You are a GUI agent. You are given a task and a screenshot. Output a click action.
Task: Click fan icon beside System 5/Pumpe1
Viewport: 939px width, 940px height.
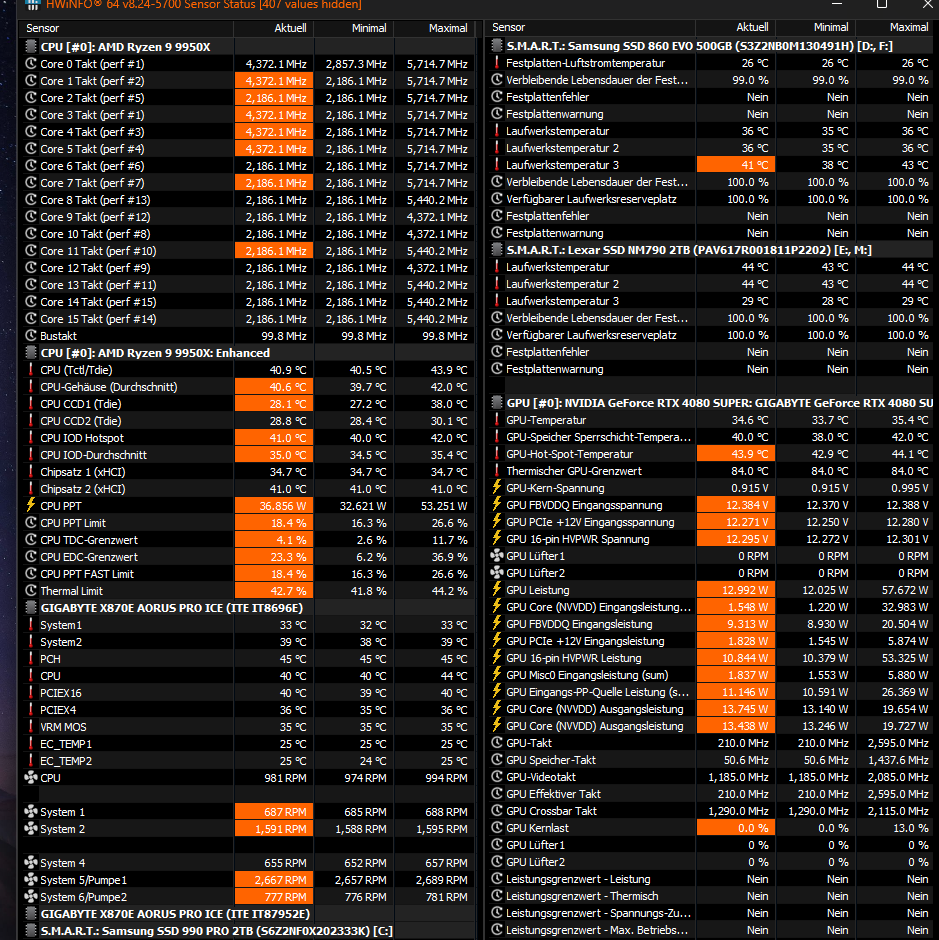pos(31,879)
